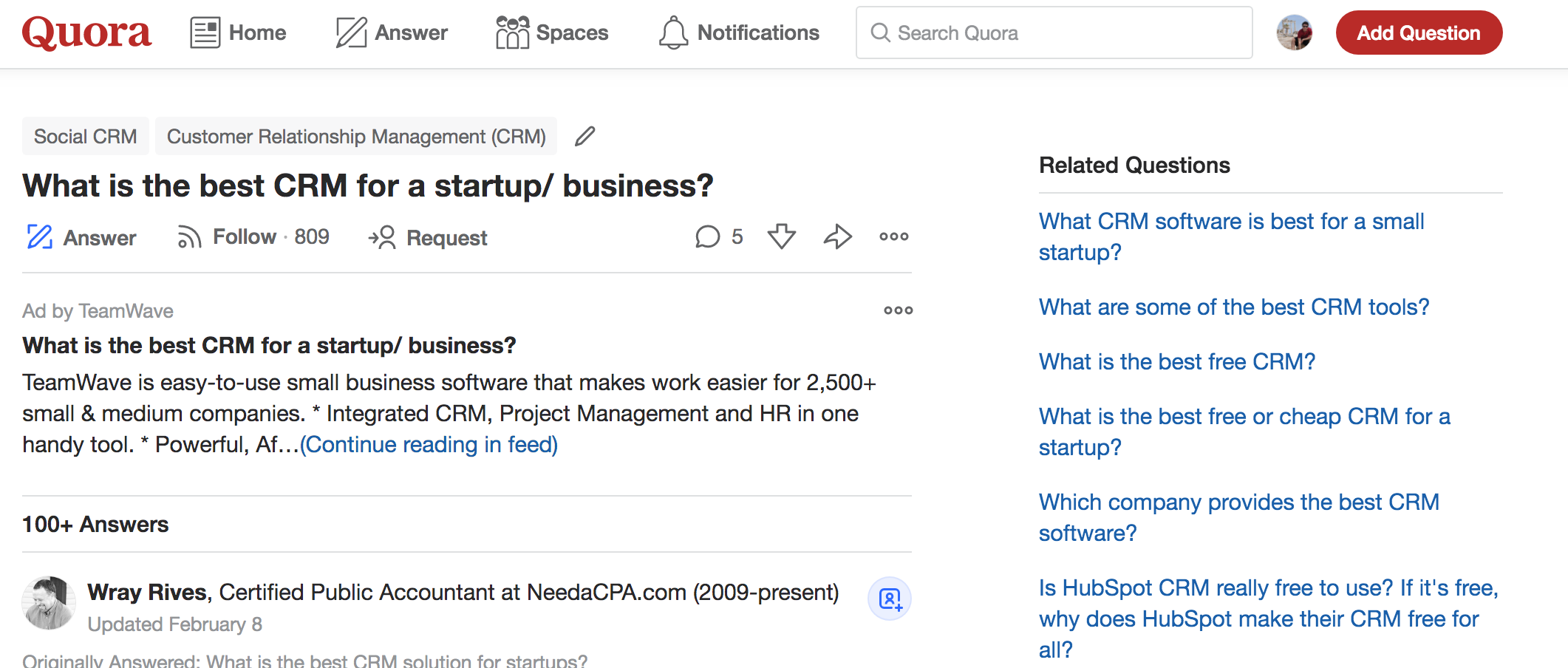
Task: Follow Wray Rives with the person-plus icon
Action: (x=890, y=599)
